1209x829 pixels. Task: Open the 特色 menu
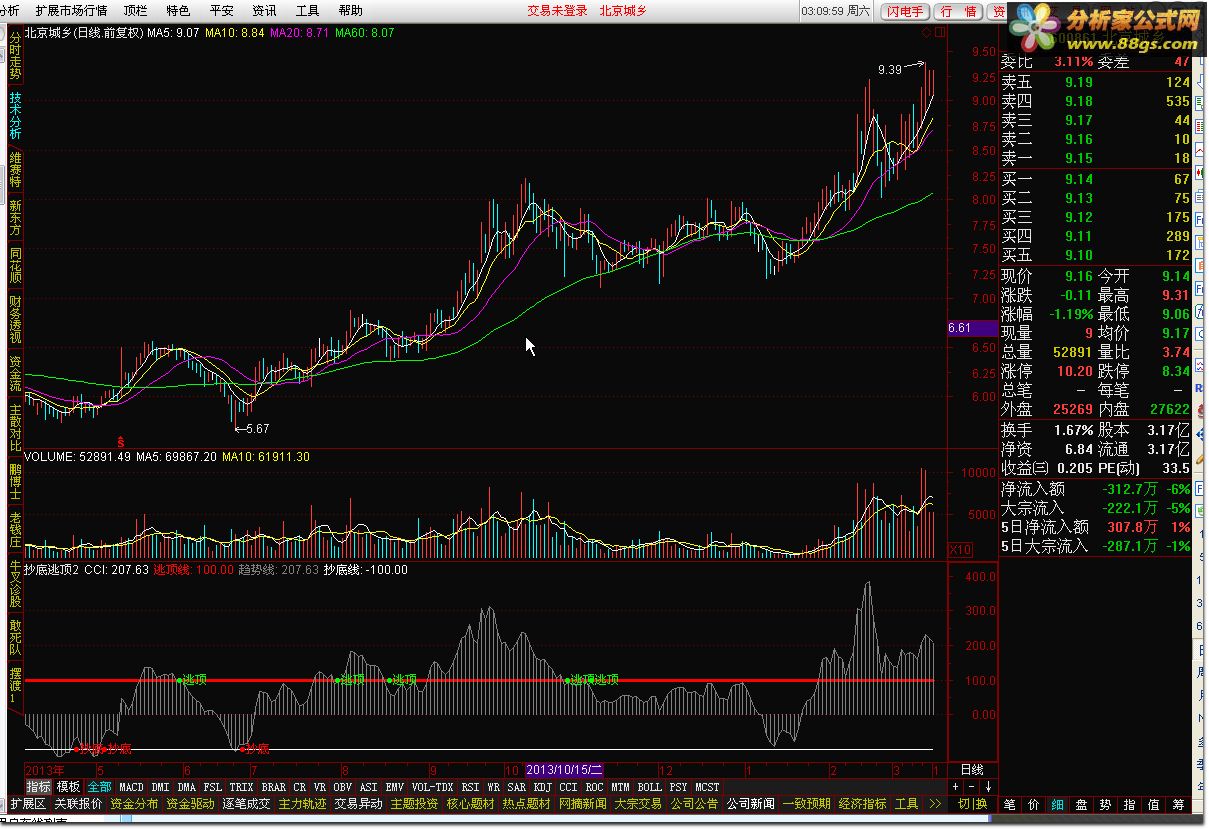(178, 11)
